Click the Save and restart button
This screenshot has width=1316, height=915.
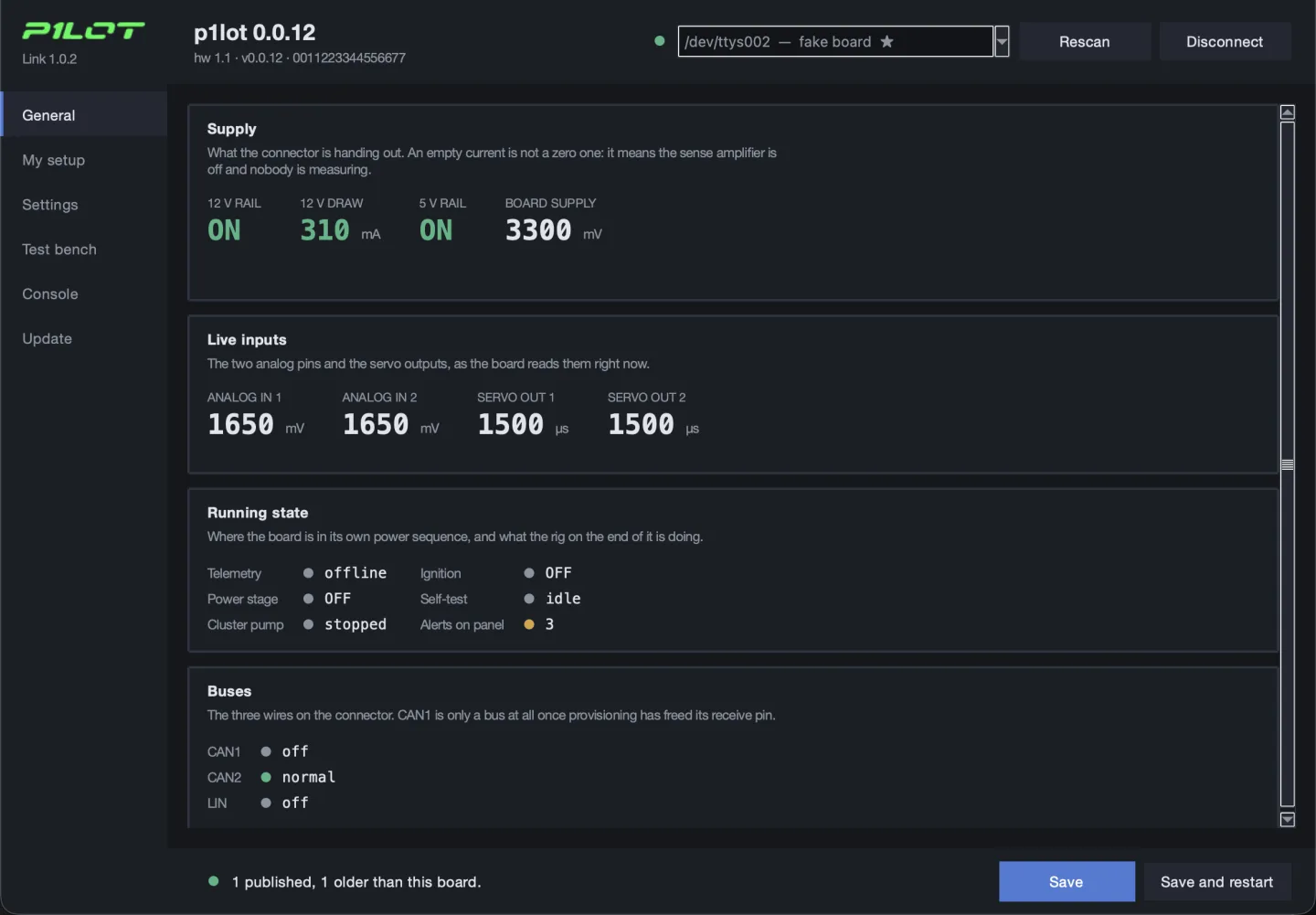[1216, 882]
